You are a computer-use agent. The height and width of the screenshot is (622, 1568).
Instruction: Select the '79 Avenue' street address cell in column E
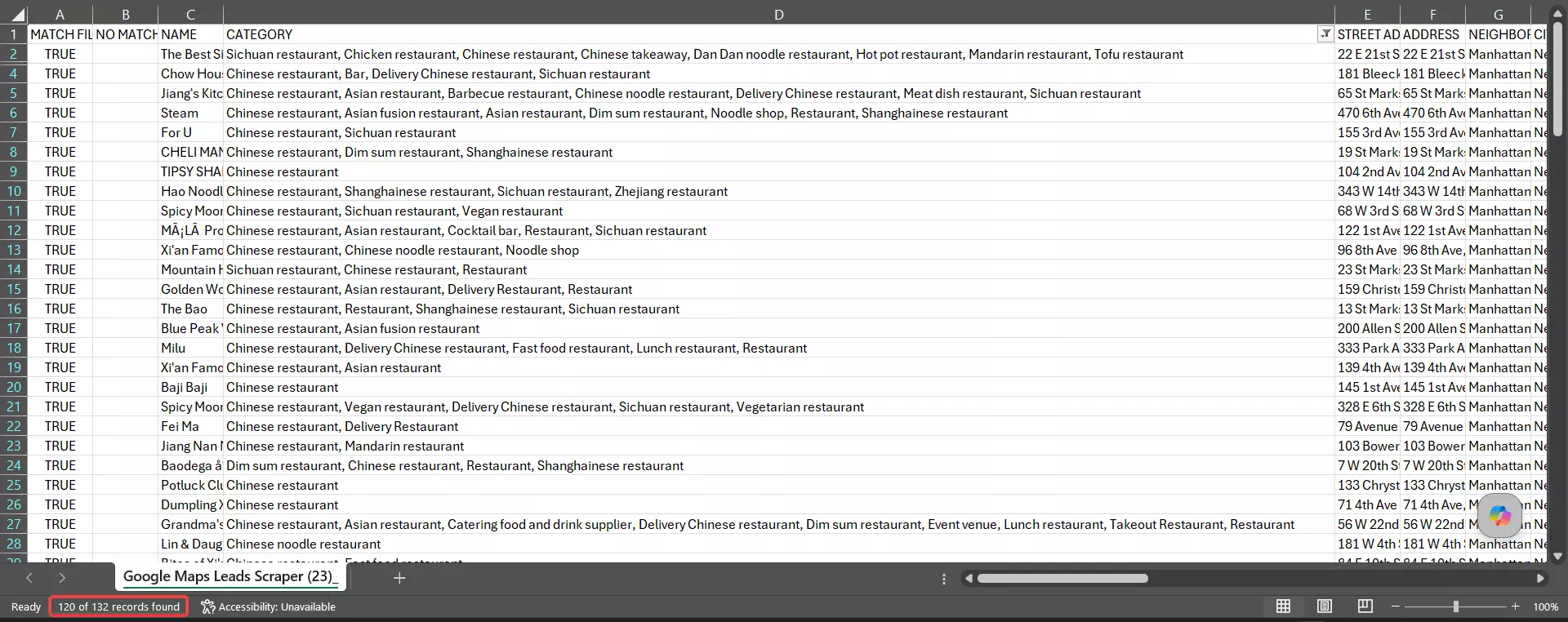[1367, 426]
